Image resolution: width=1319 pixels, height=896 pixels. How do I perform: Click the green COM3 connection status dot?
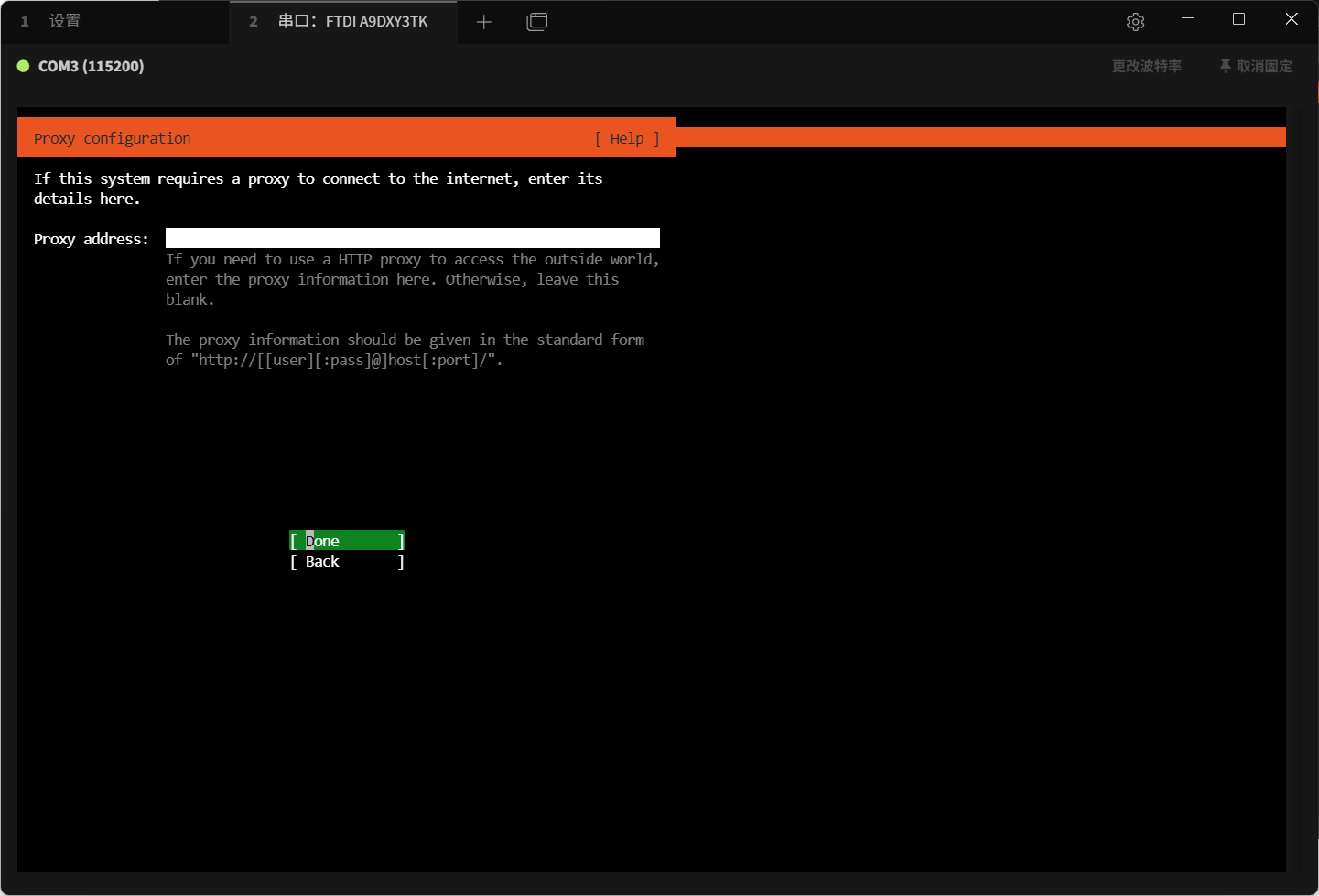[x=24, y=66]
